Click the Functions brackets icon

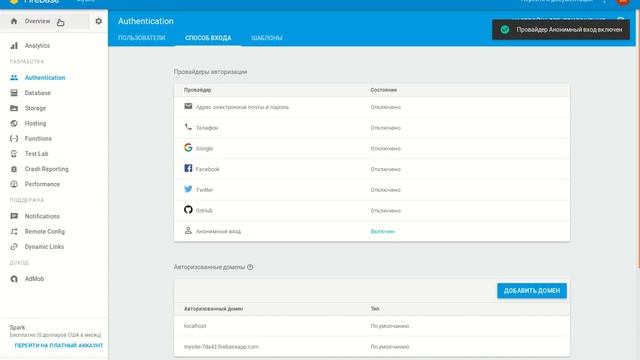click(14, 138)
